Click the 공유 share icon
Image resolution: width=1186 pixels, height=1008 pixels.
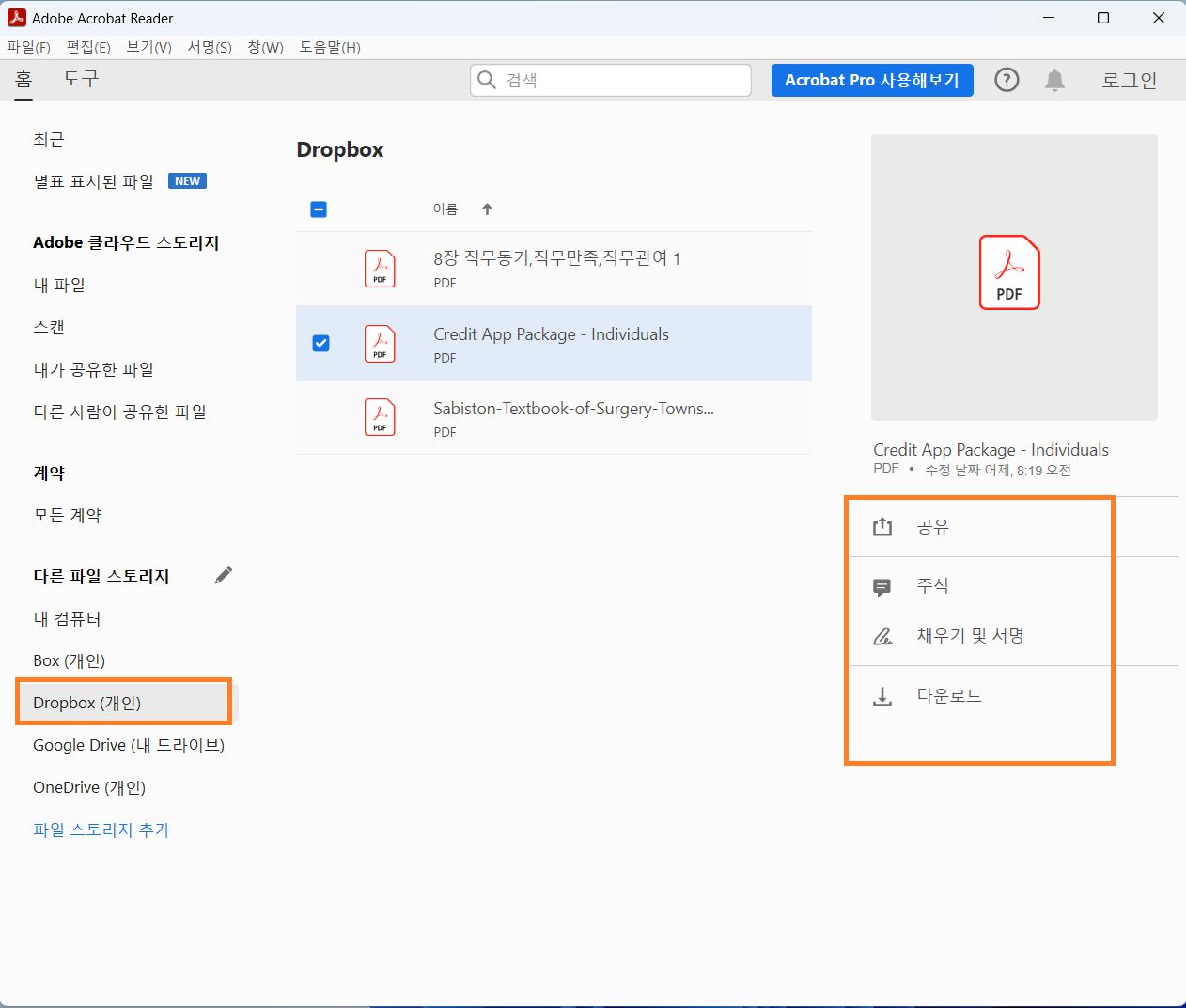click(x=882, y=527)
